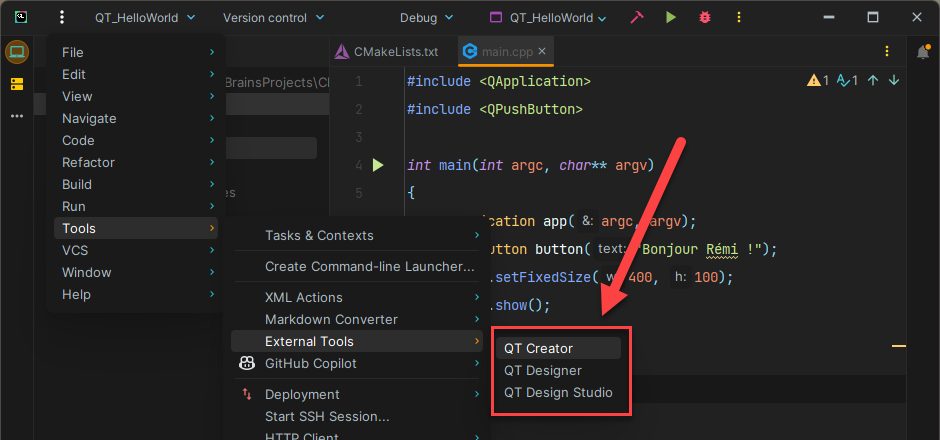
Task: Click the Build hammer icon
Action: click(637, 17)
